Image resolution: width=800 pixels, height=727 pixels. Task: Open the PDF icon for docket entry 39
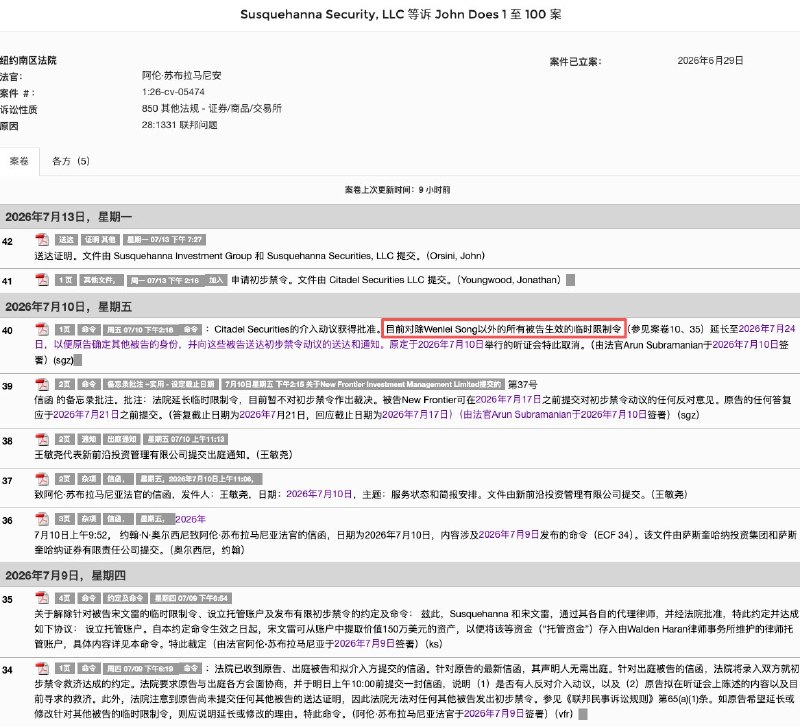point(42,384)
